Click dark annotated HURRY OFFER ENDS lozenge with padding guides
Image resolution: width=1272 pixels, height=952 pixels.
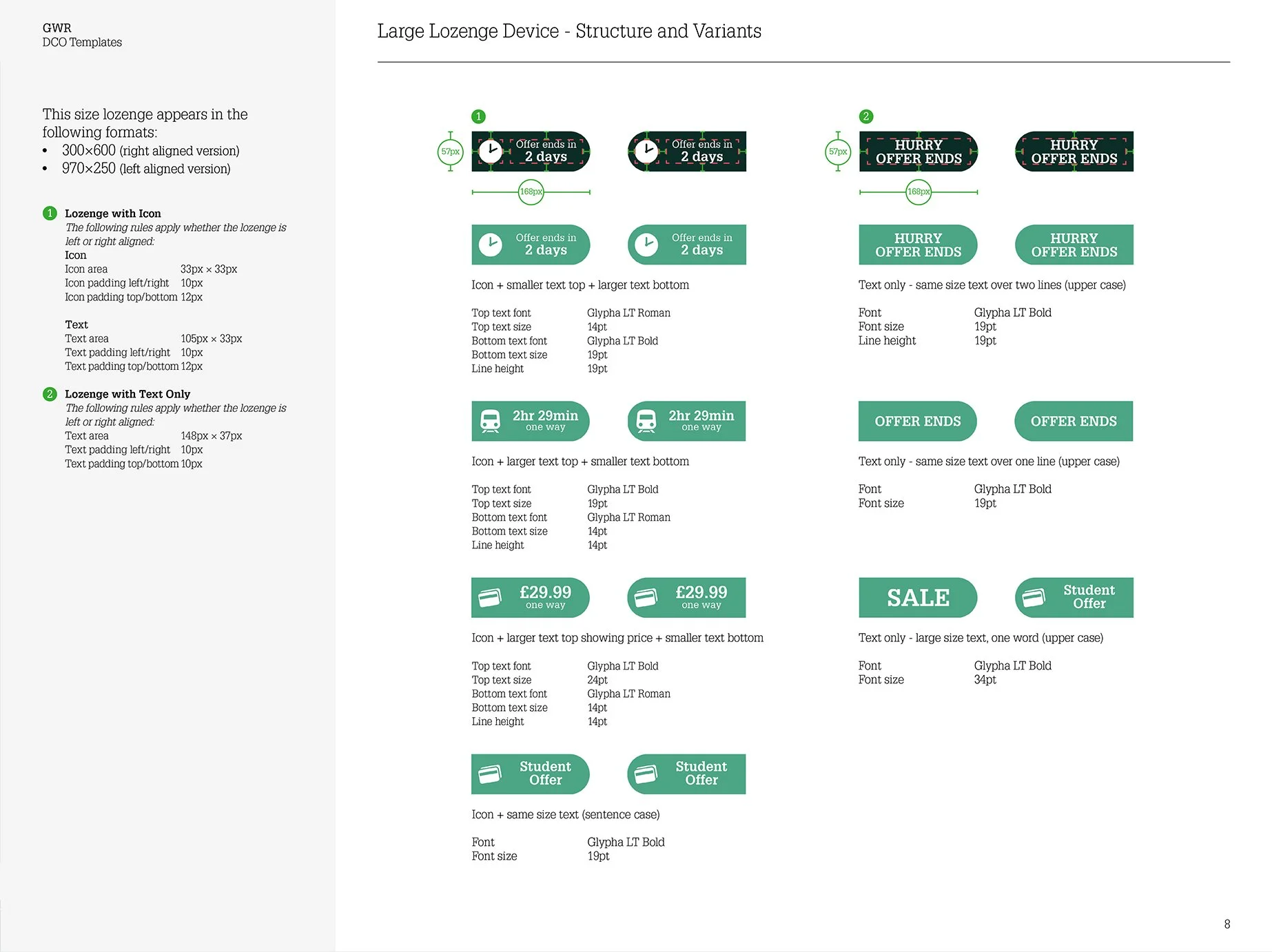point(918,152)
